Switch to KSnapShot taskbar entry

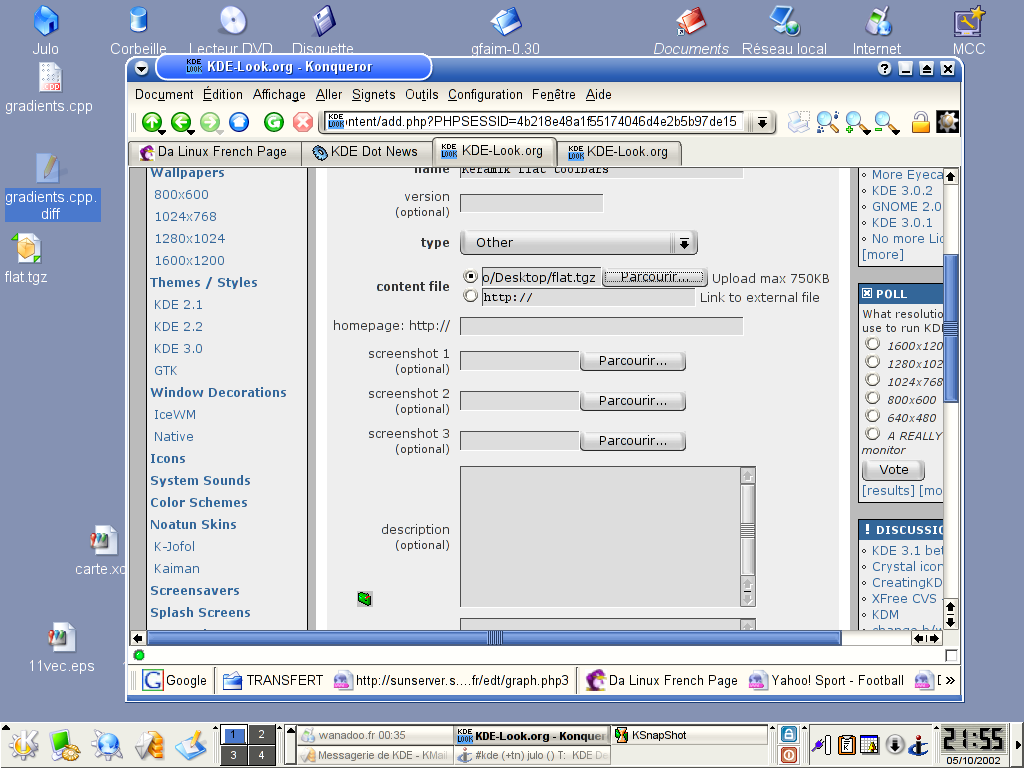689,735
